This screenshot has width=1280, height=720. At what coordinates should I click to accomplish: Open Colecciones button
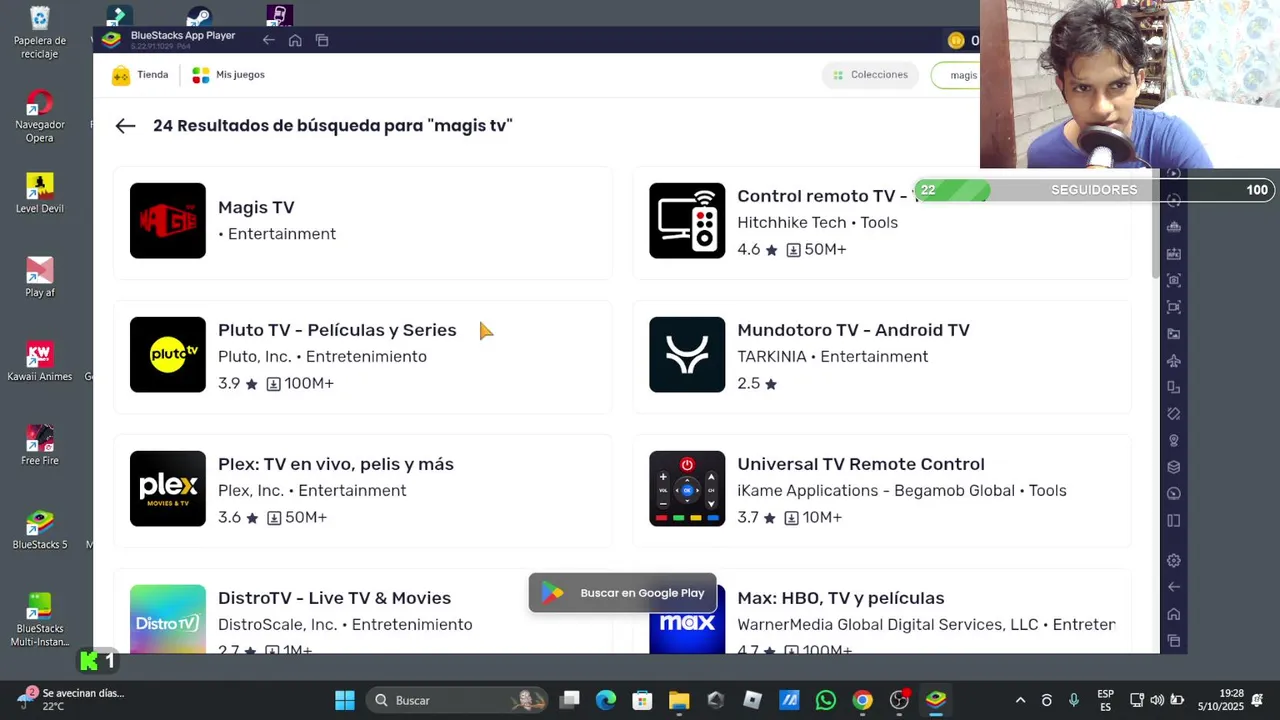(x=870, y=75)
